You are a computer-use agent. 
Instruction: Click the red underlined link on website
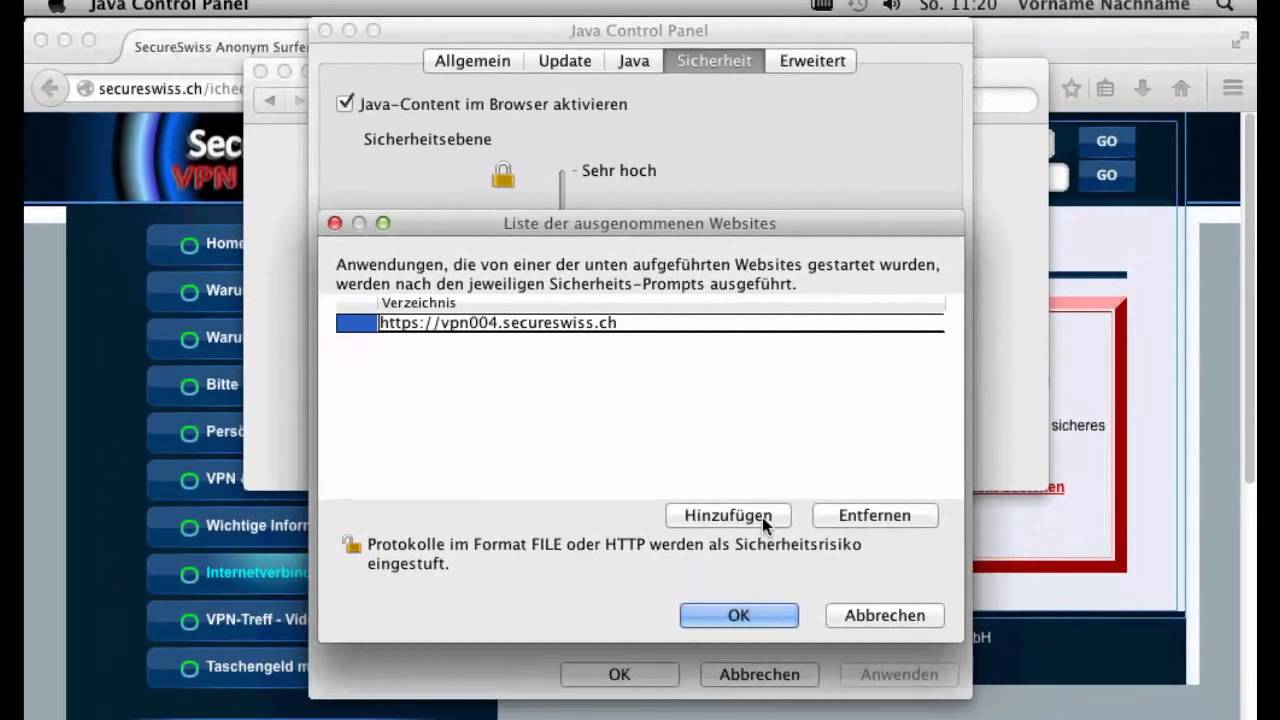[x=1018, y=487]
